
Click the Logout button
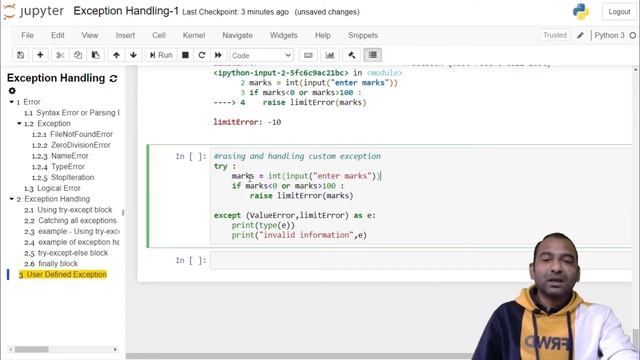(x=619, y=12)
